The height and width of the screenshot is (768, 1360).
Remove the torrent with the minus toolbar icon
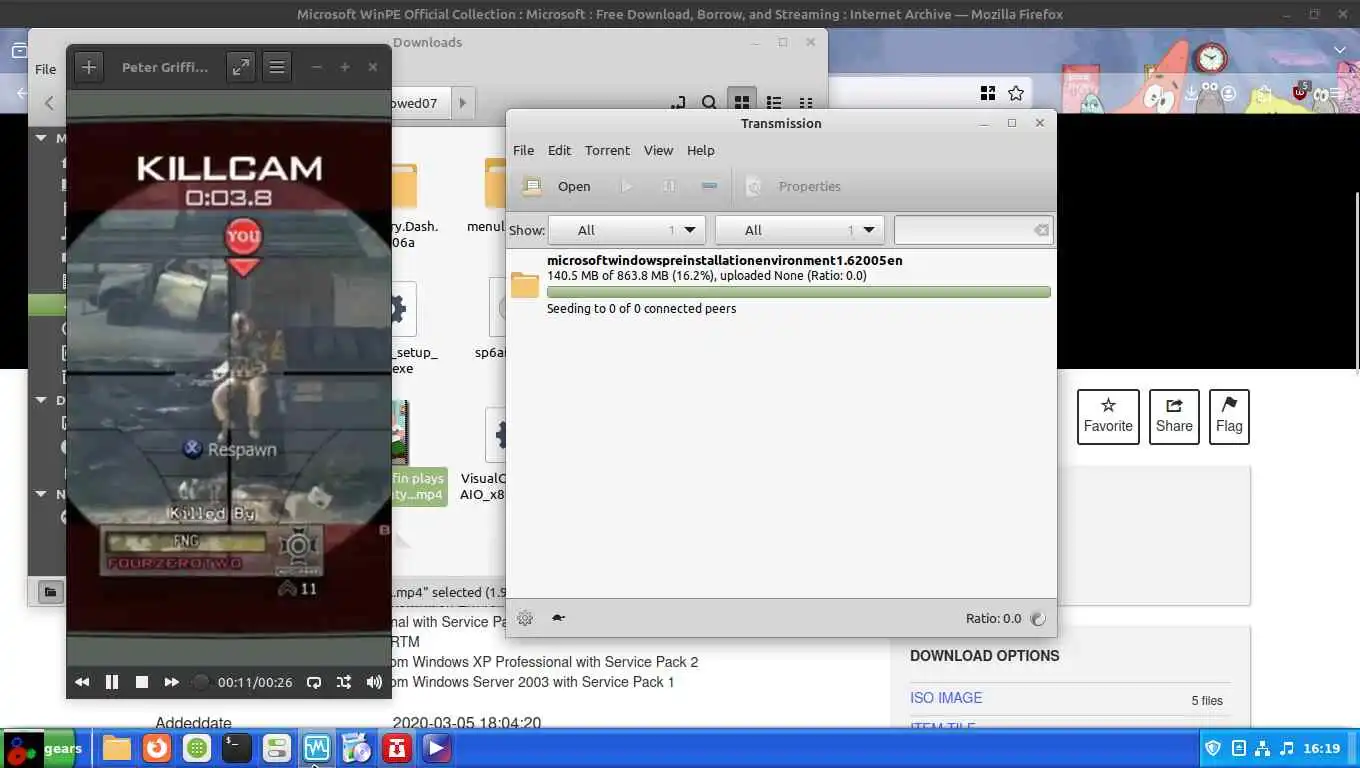point(710,186)
